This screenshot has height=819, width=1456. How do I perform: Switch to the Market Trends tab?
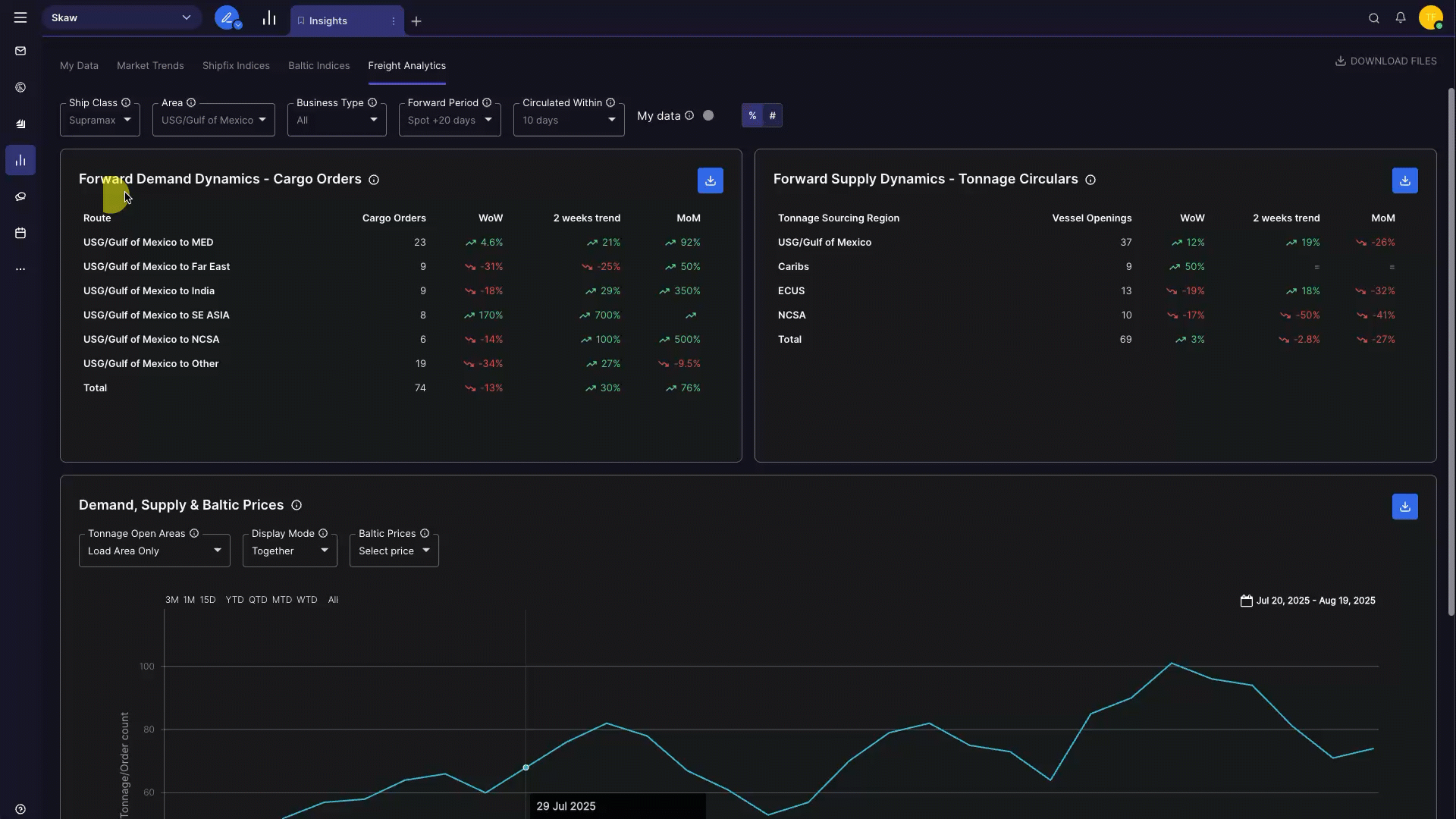(150, 65)
